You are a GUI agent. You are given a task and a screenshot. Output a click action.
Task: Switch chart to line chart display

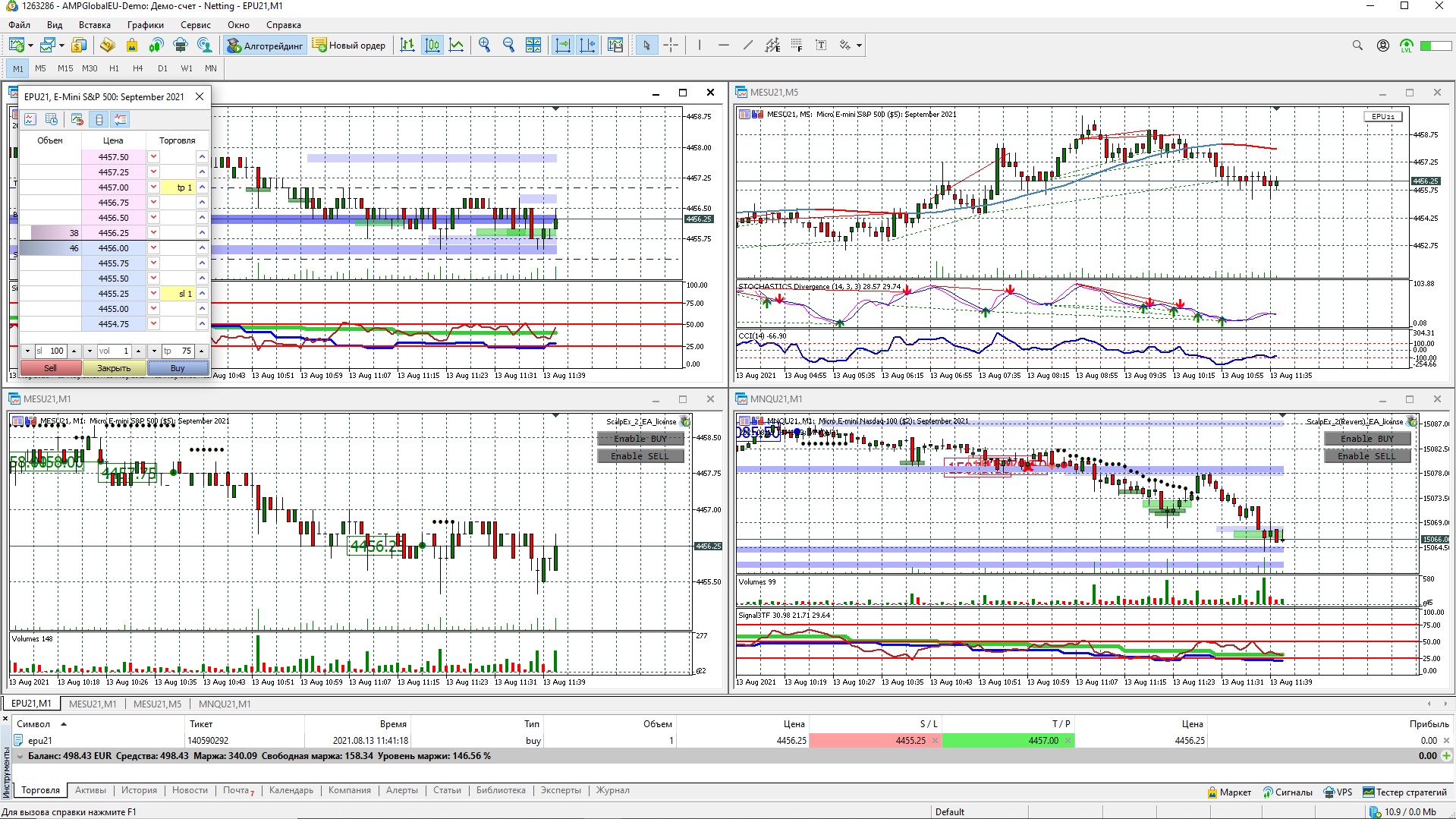(x=456, y=46)
